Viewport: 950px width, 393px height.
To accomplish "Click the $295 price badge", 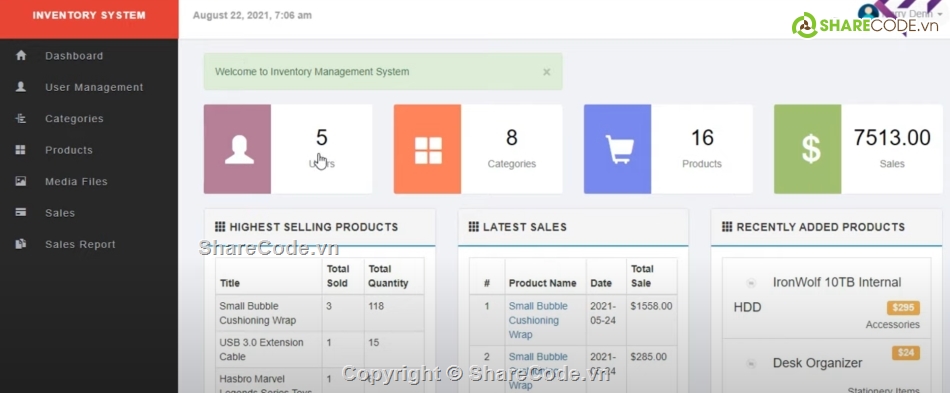I will click(903, 308).
